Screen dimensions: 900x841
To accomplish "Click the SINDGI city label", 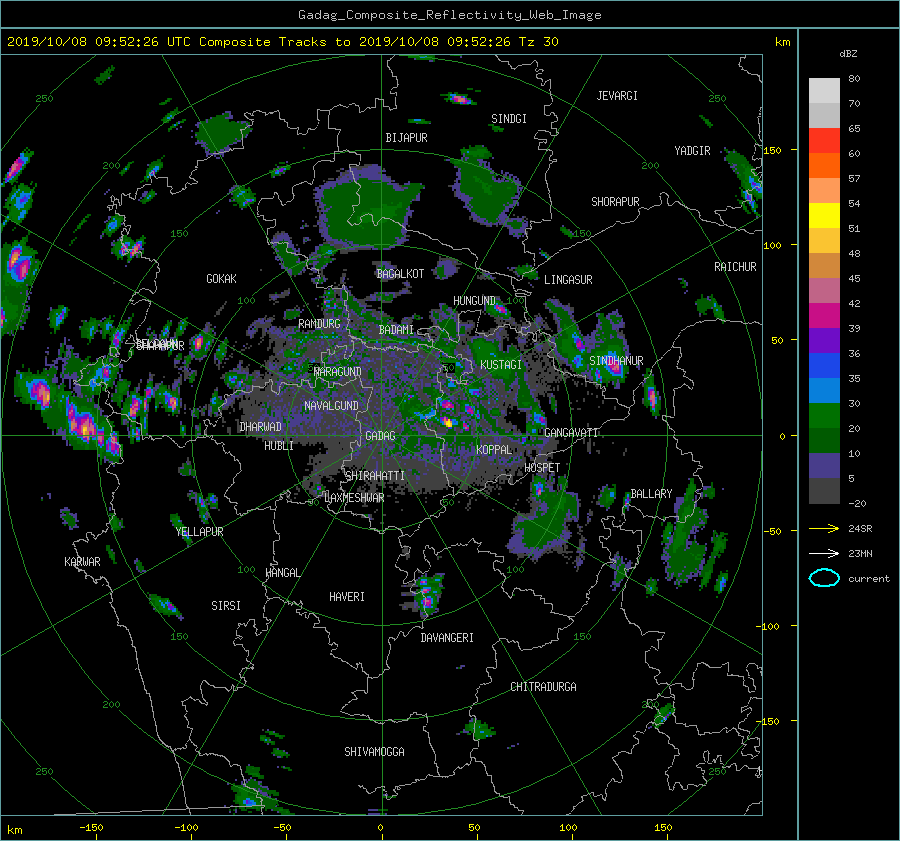I will point(509,119).
